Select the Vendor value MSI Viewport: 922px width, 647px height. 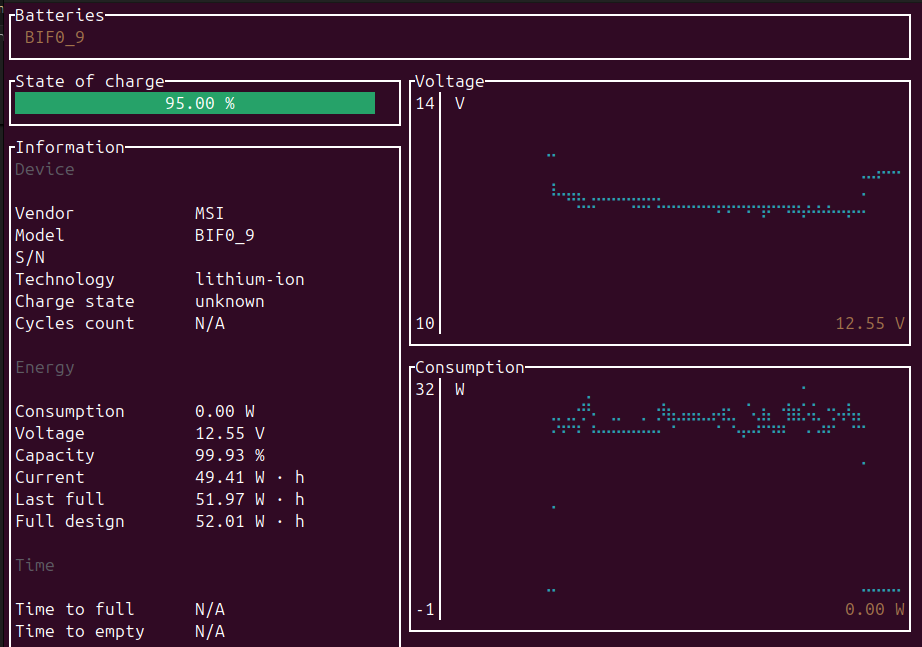pos(209,214)
